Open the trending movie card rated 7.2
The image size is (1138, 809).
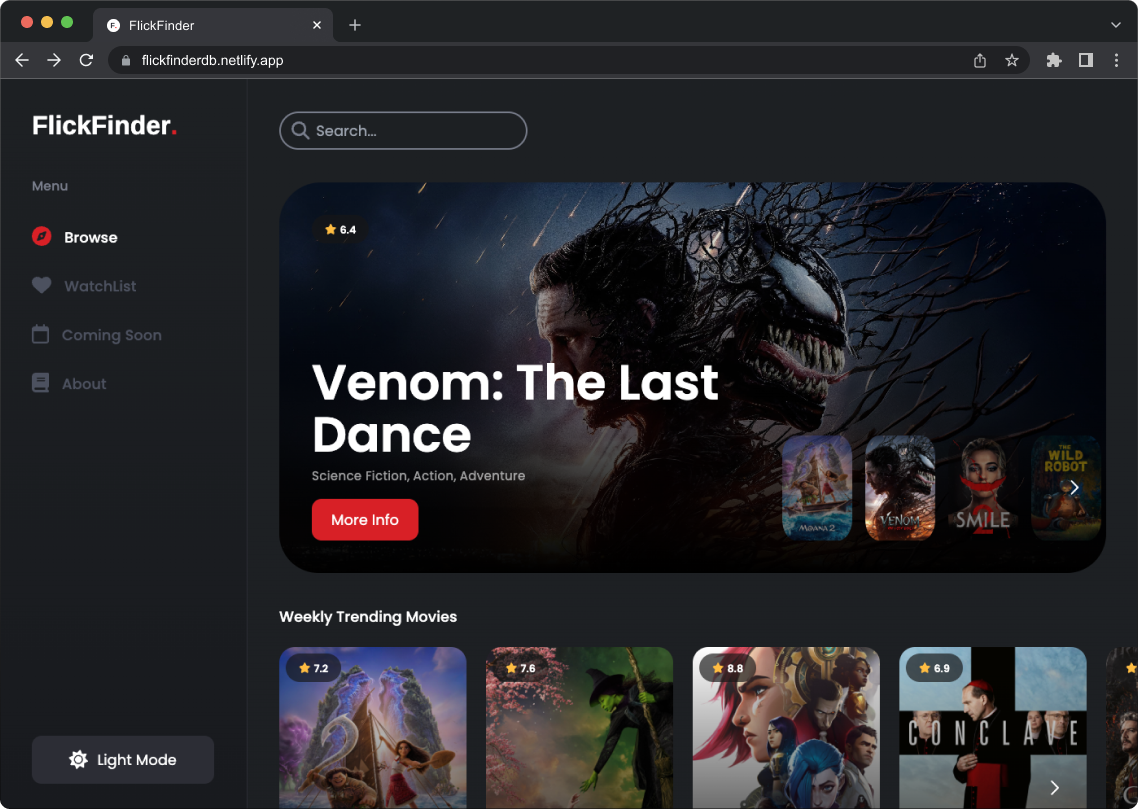[373, 728]
